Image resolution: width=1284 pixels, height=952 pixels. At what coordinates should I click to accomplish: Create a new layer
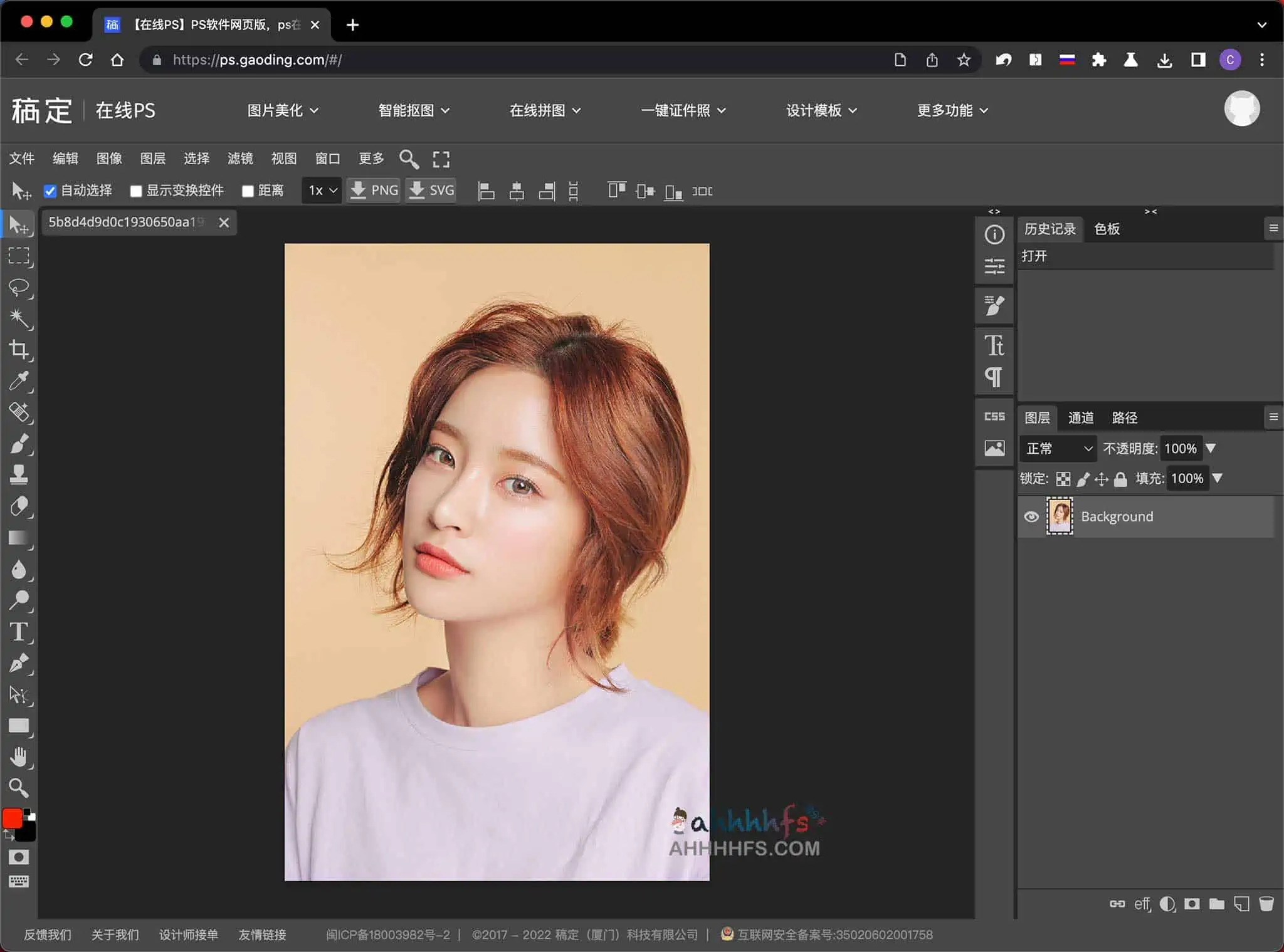pyautogui.click(x=1241, y=904)
